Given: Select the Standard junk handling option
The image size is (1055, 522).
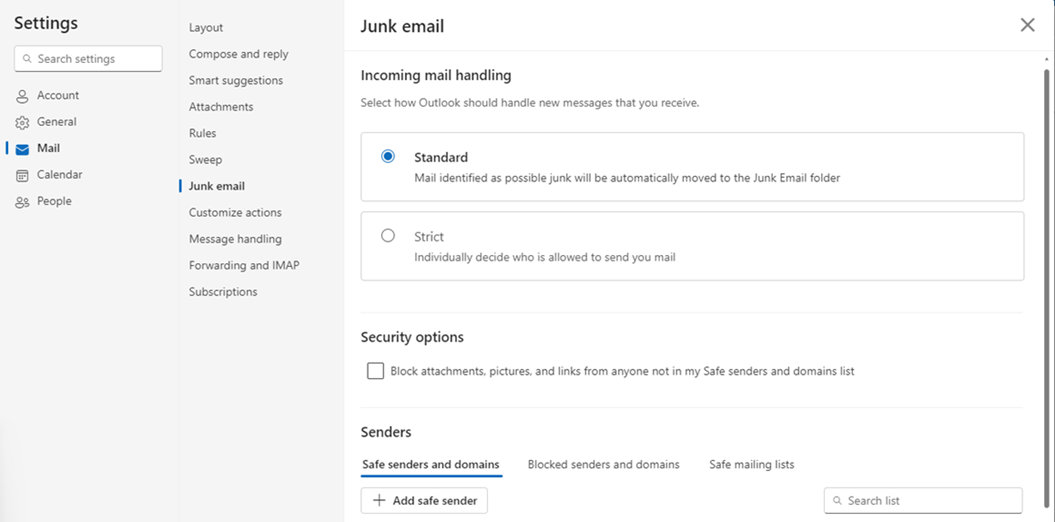Looking at the screenshot, I should [388, 156].
